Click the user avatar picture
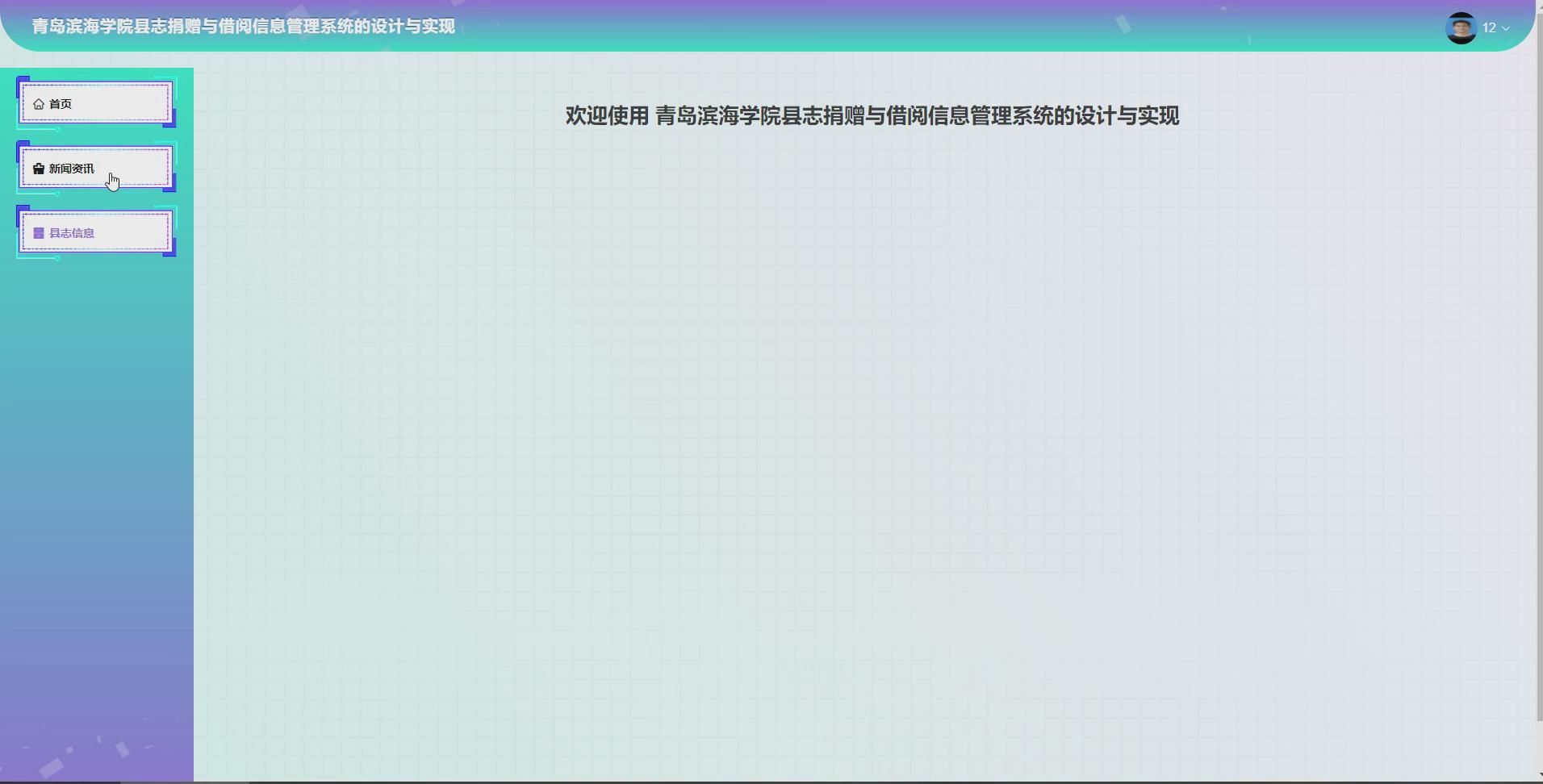 coord(1461,28)
